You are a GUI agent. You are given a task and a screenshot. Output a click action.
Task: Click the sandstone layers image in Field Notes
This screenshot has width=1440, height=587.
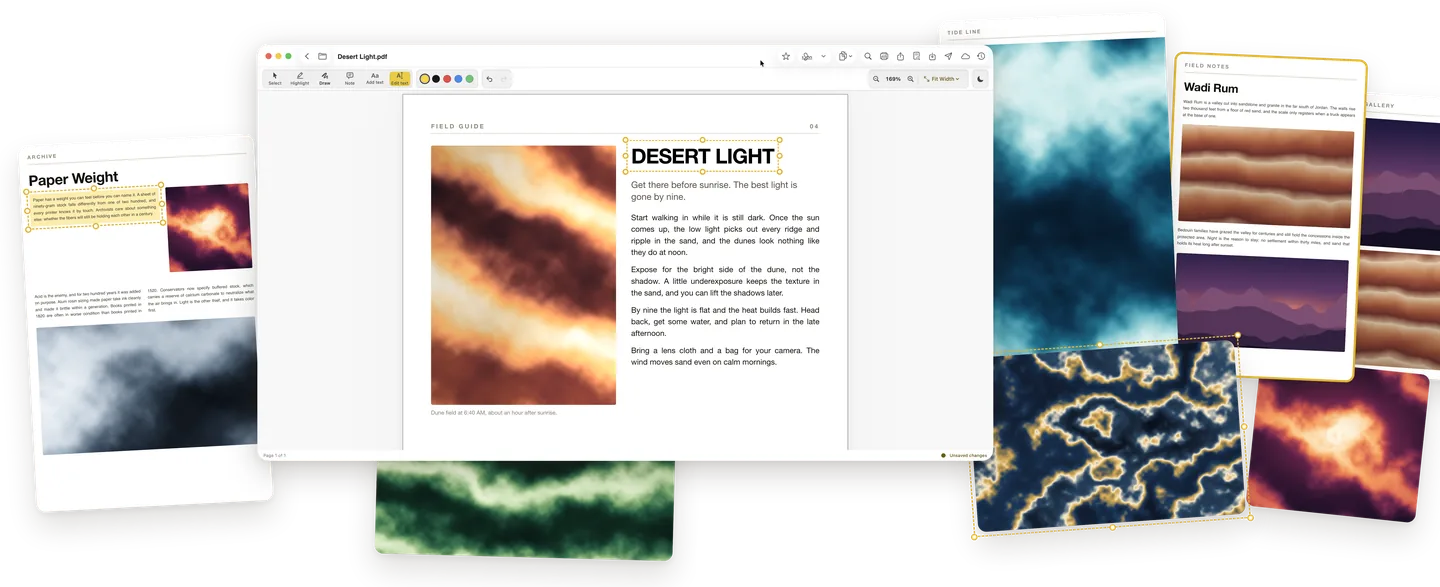[1267, 176]
